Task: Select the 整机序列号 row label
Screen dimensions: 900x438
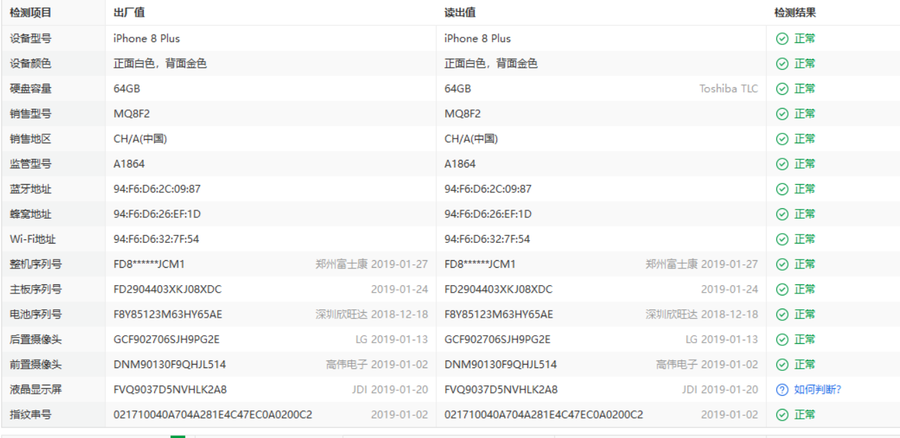Action: 36,264
